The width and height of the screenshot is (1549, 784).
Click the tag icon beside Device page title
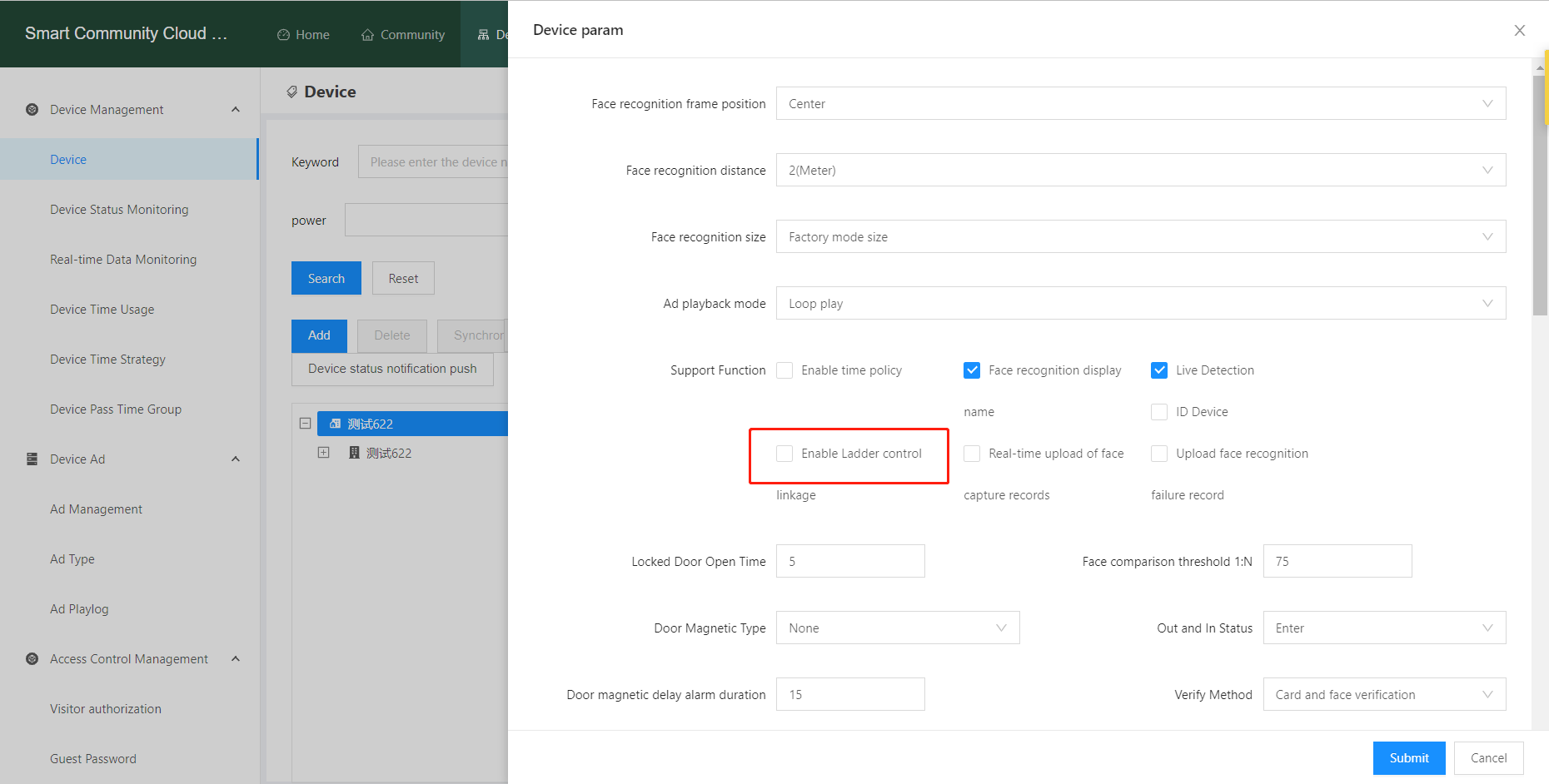coord(291,91)
